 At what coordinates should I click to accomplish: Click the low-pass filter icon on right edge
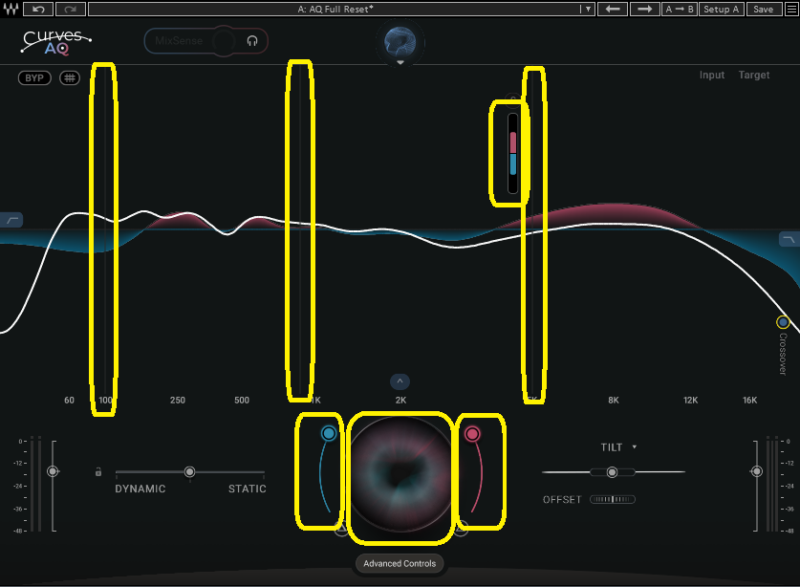[x=789, y=239]
